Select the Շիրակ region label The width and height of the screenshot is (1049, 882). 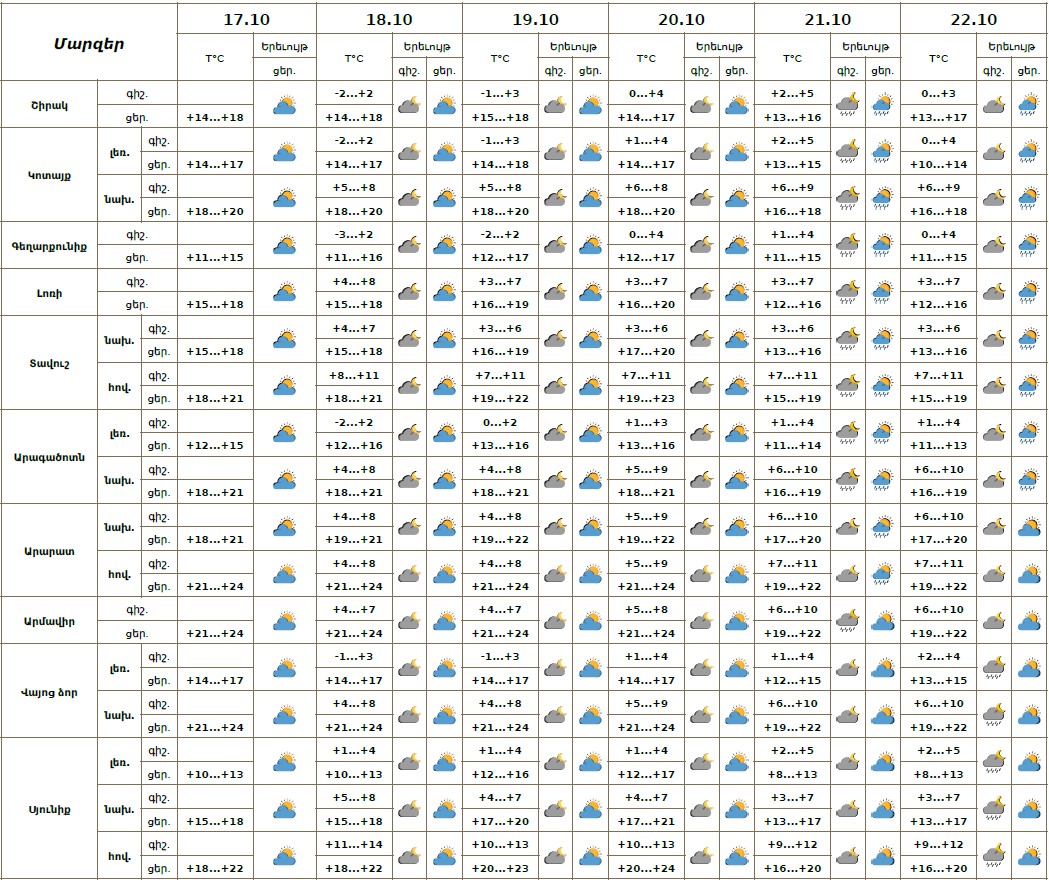point(49,104)
